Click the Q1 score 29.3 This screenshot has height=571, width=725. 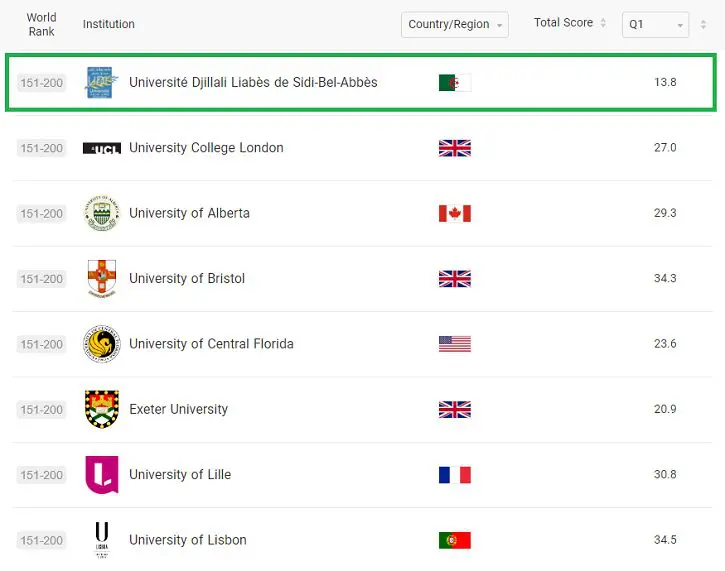coord(665,213)
